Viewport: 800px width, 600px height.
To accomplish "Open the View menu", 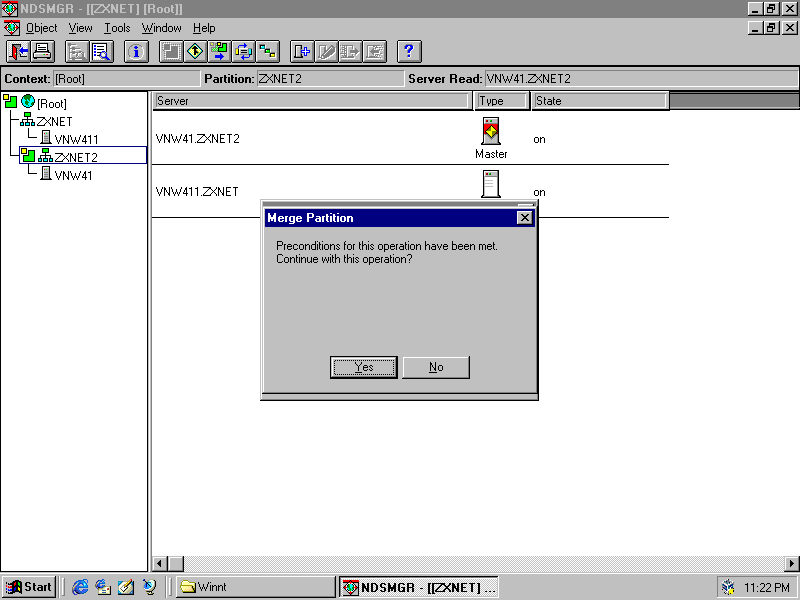I will point(81,28).
